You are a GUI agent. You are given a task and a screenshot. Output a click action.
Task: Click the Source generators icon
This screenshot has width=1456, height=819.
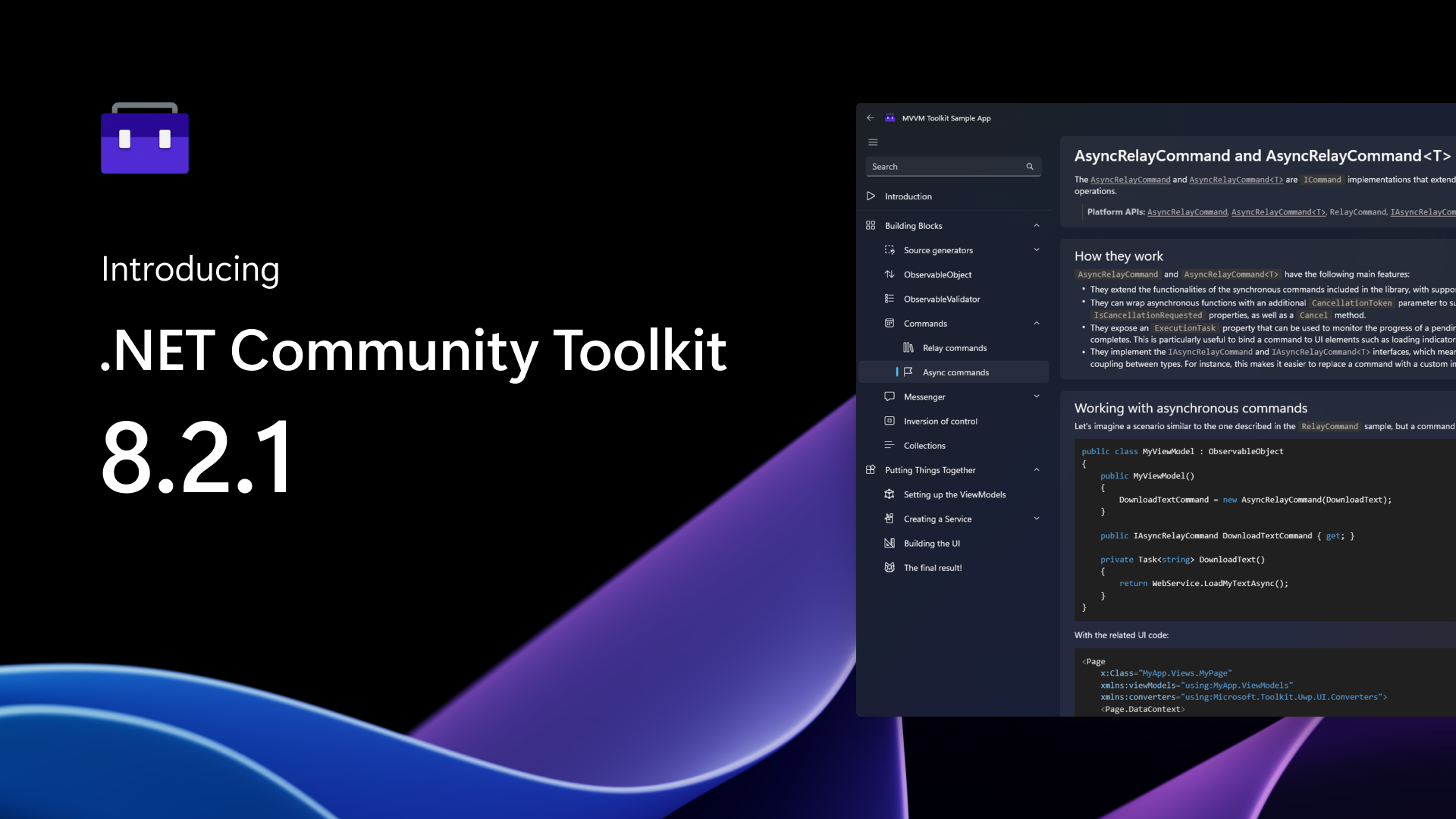pyautogui.click(x=889, y=249)
